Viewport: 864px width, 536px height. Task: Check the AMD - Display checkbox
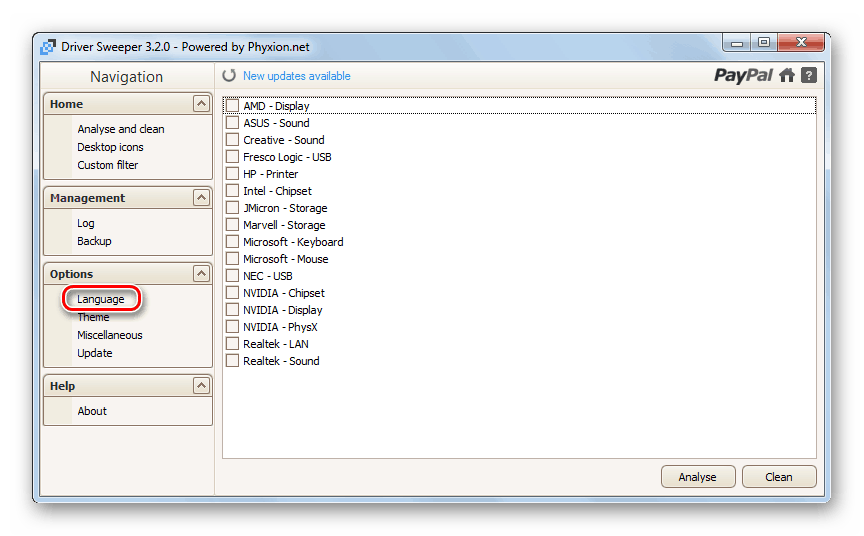click(x=233, y=105)
